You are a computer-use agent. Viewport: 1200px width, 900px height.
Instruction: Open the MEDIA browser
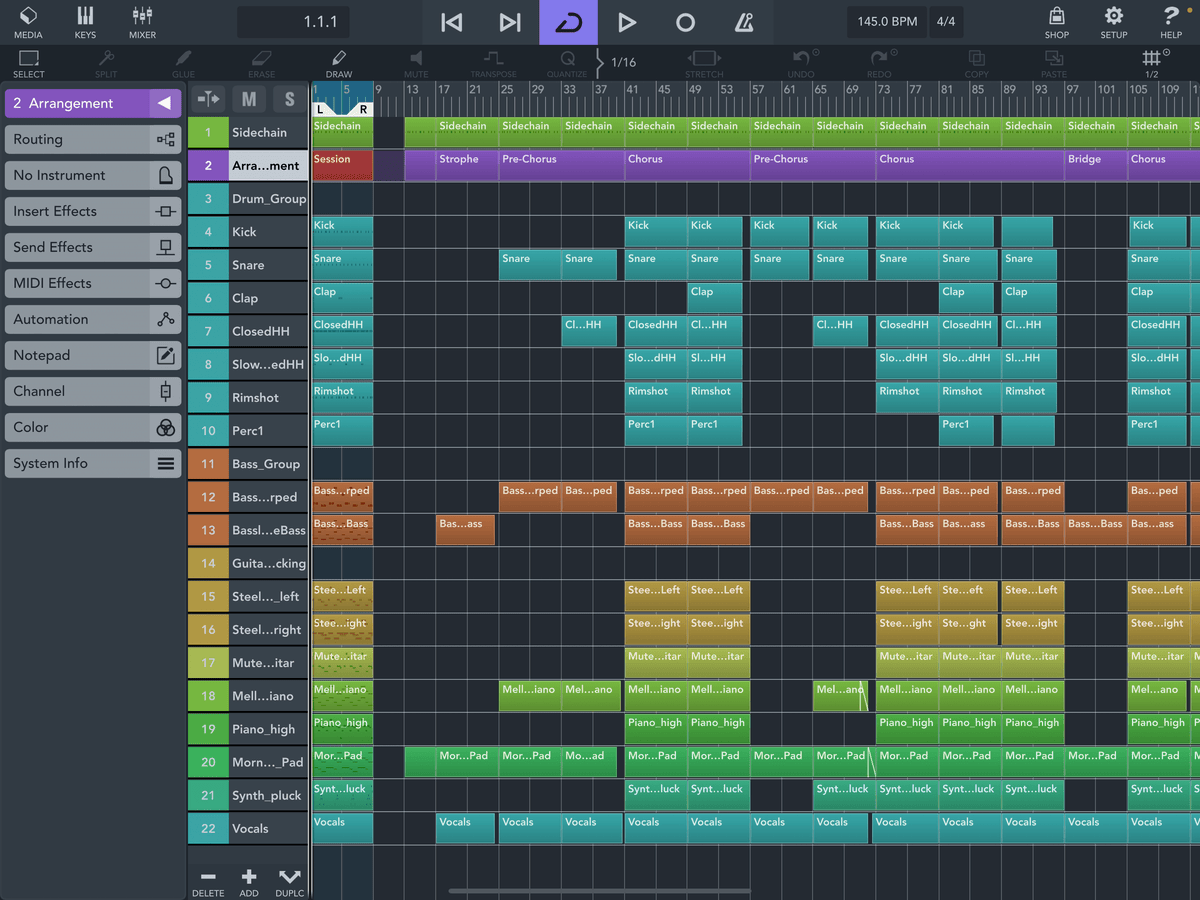pyautogui.click(x=28, y=22)
